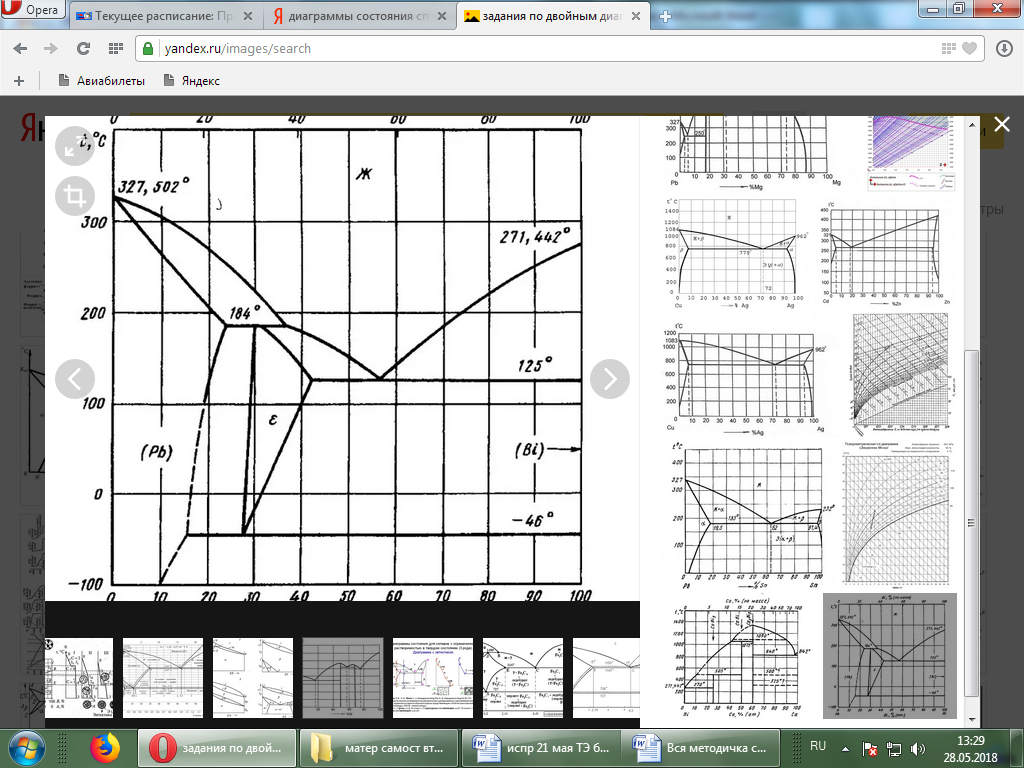
Task: Close the диаграммы состояния tab
Action: 442,16
